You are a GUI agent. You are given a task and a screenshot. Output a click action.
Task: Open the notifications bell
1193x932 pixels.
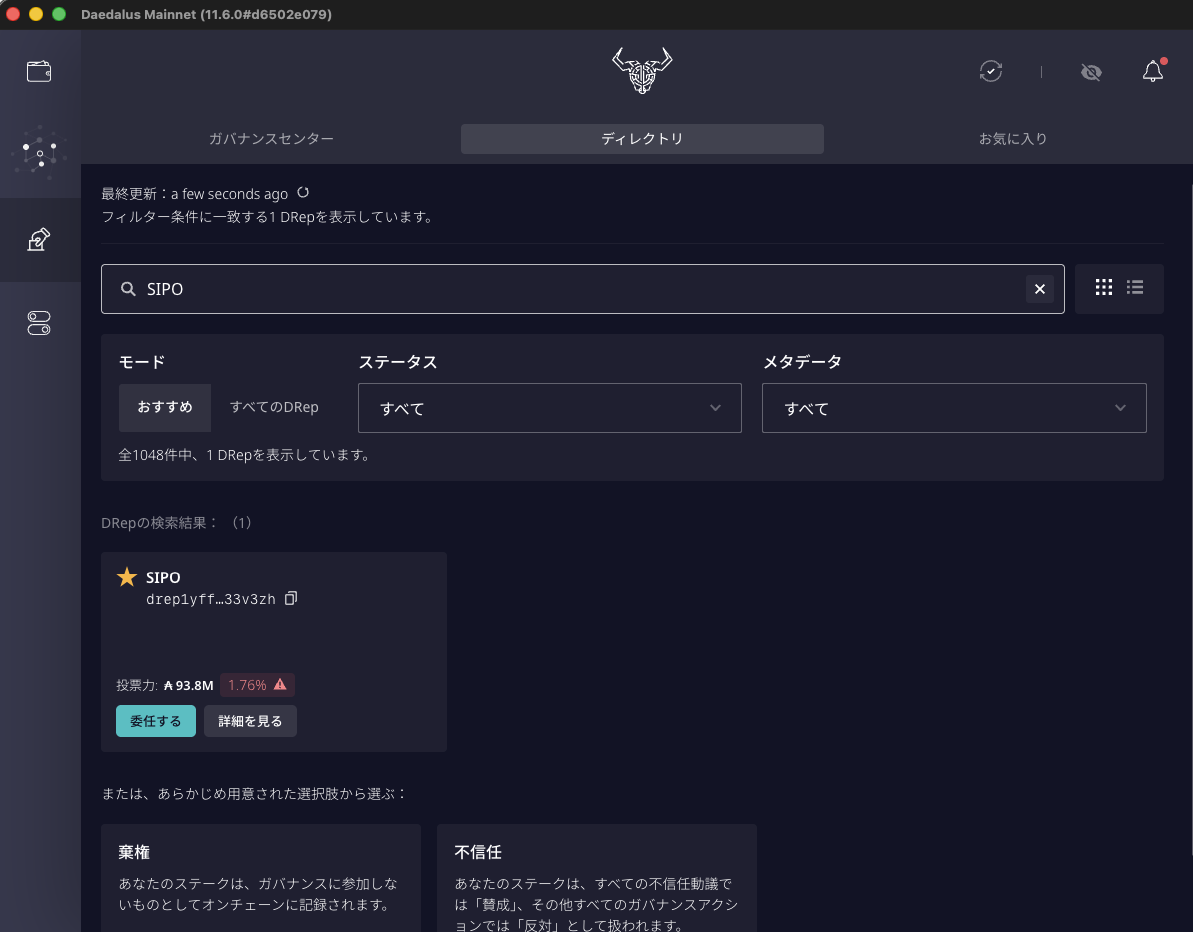pos(1153,71)
